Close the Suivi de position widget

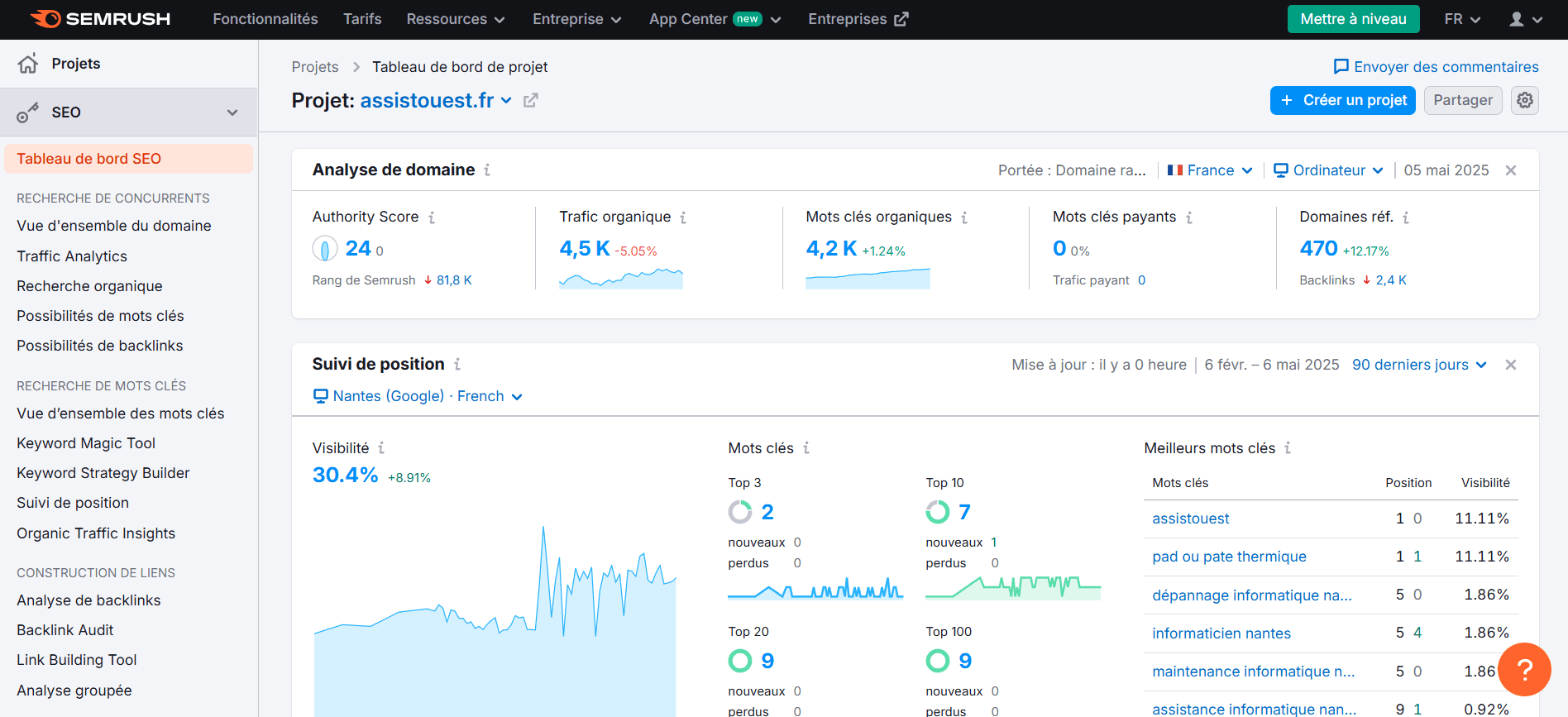pyautogui.click(x=1510, y=365)
